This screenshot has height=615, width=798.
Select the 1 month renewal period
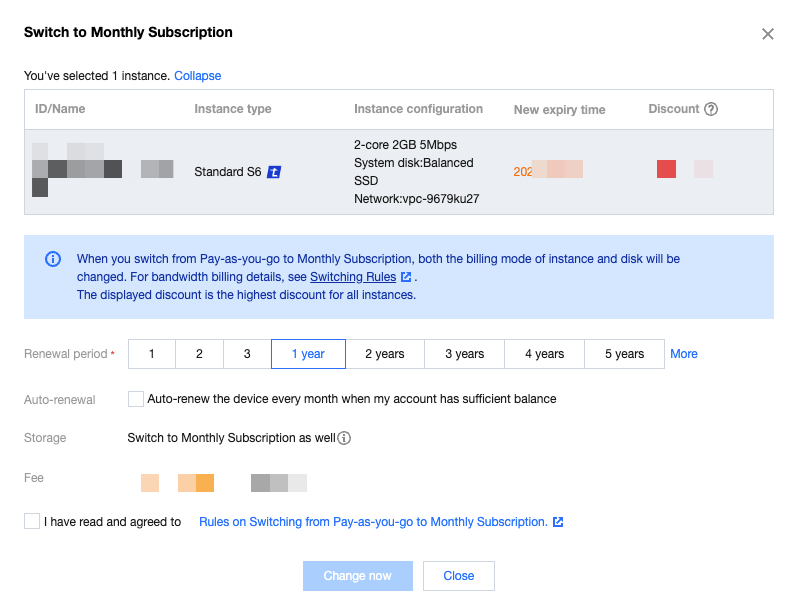pos(151,354)
